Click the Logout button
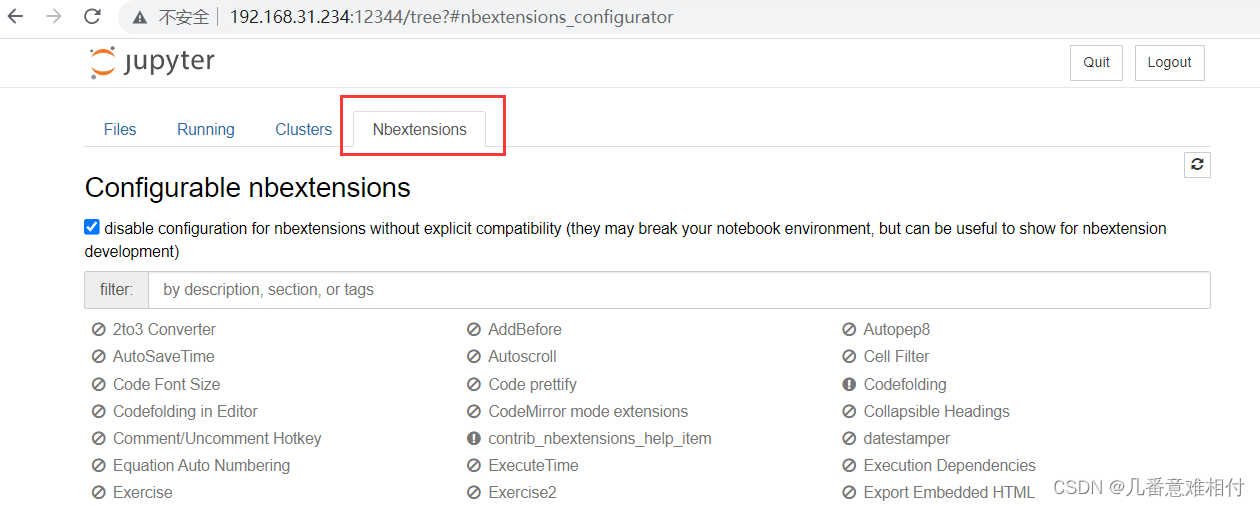The width and height of the screenshot is (1260, 506). pos(1169,62)
